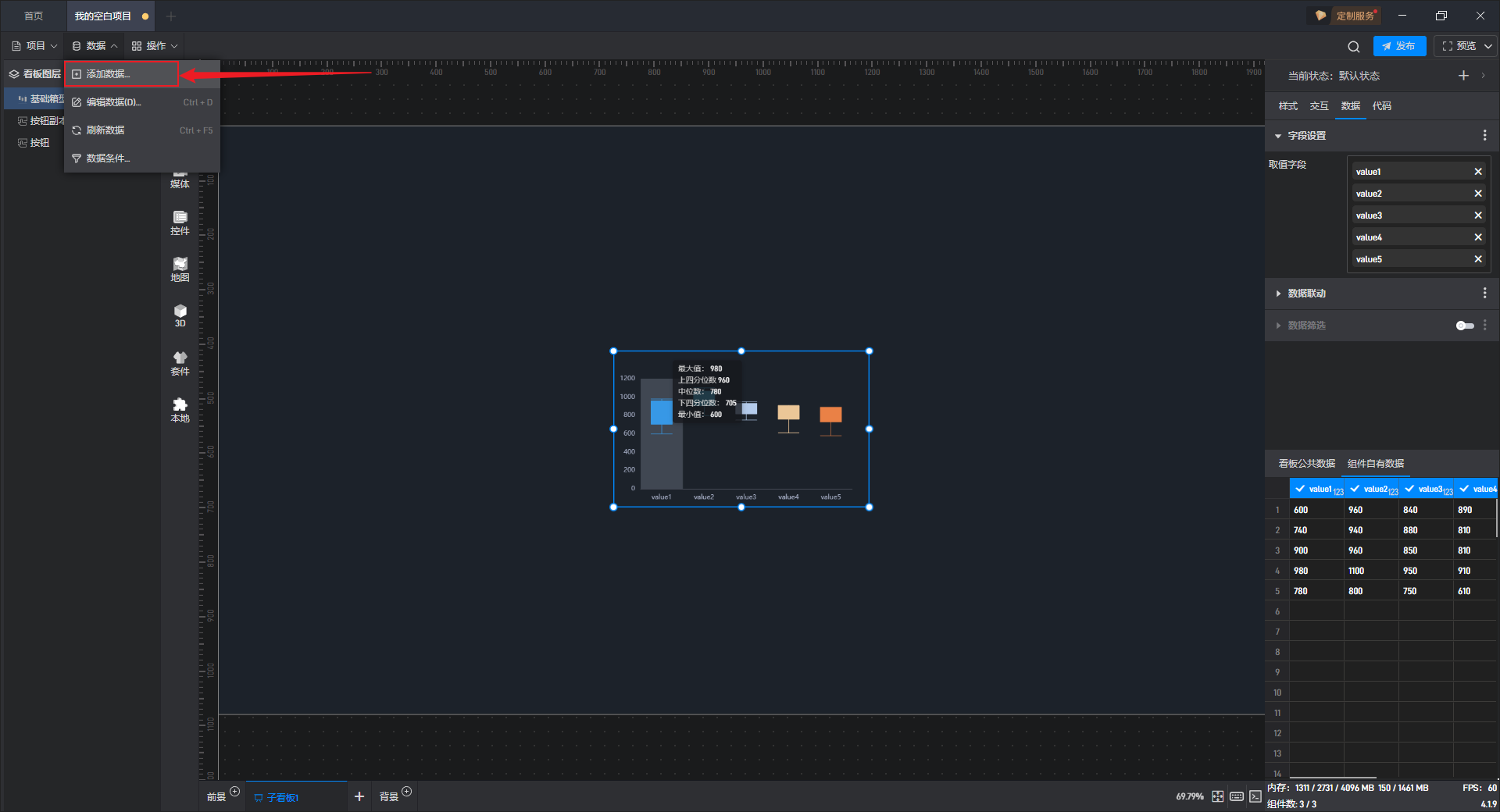Open 字段设置 more options menu
This screenshot has height=812, width=1500.
point(1484,136)
